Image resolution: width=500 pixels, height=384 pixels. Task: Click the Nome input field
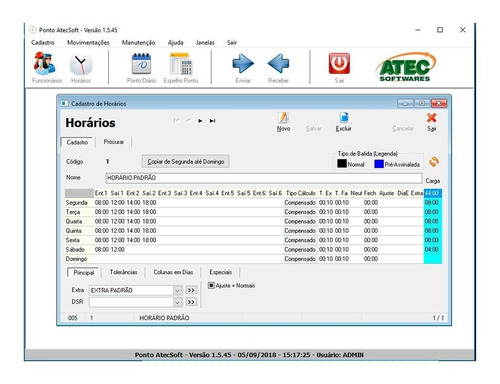pyautogui.click(x=264, y=178)
